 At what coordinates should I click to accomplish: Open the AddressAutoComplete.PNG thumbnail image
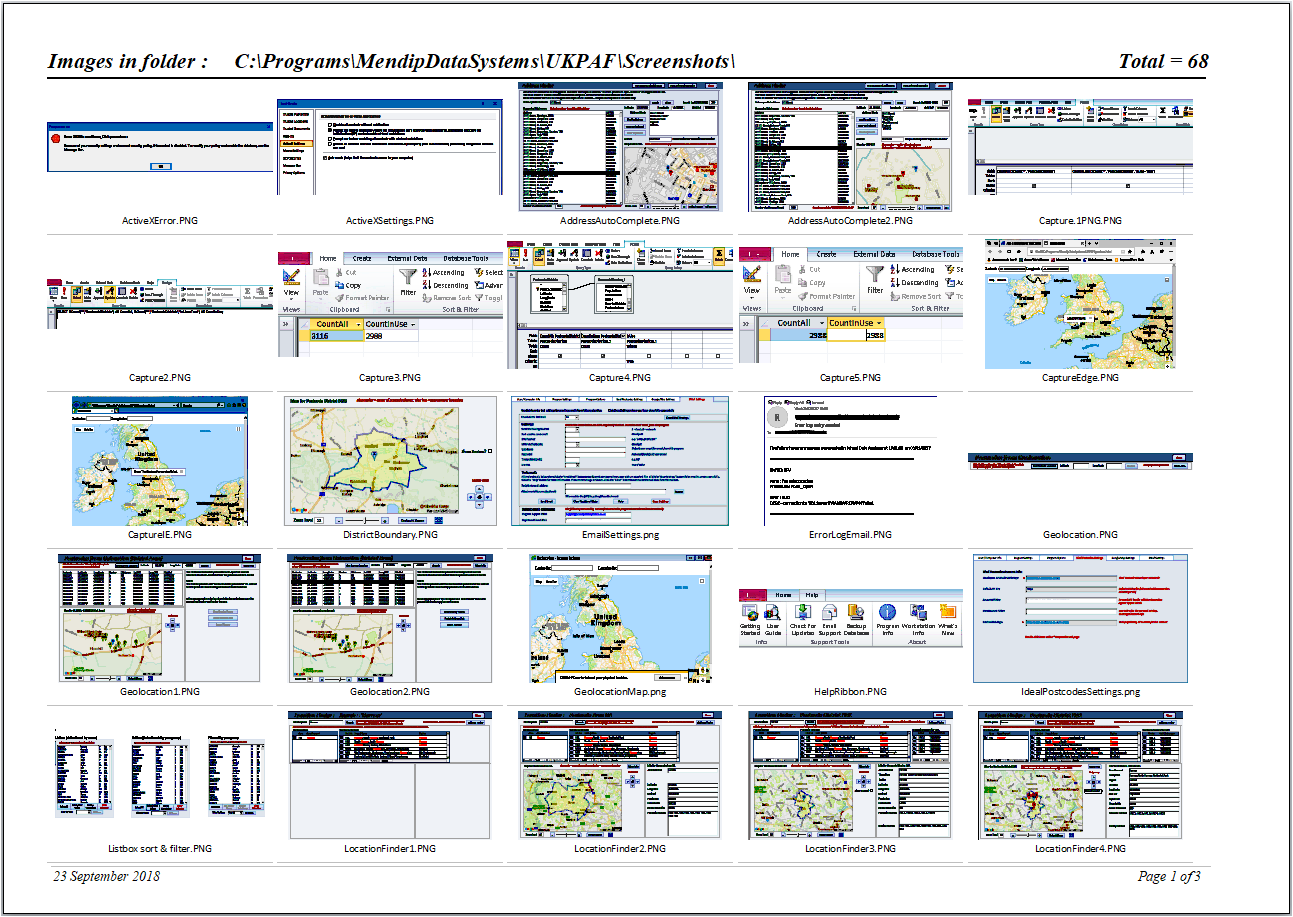pos(621,147)
